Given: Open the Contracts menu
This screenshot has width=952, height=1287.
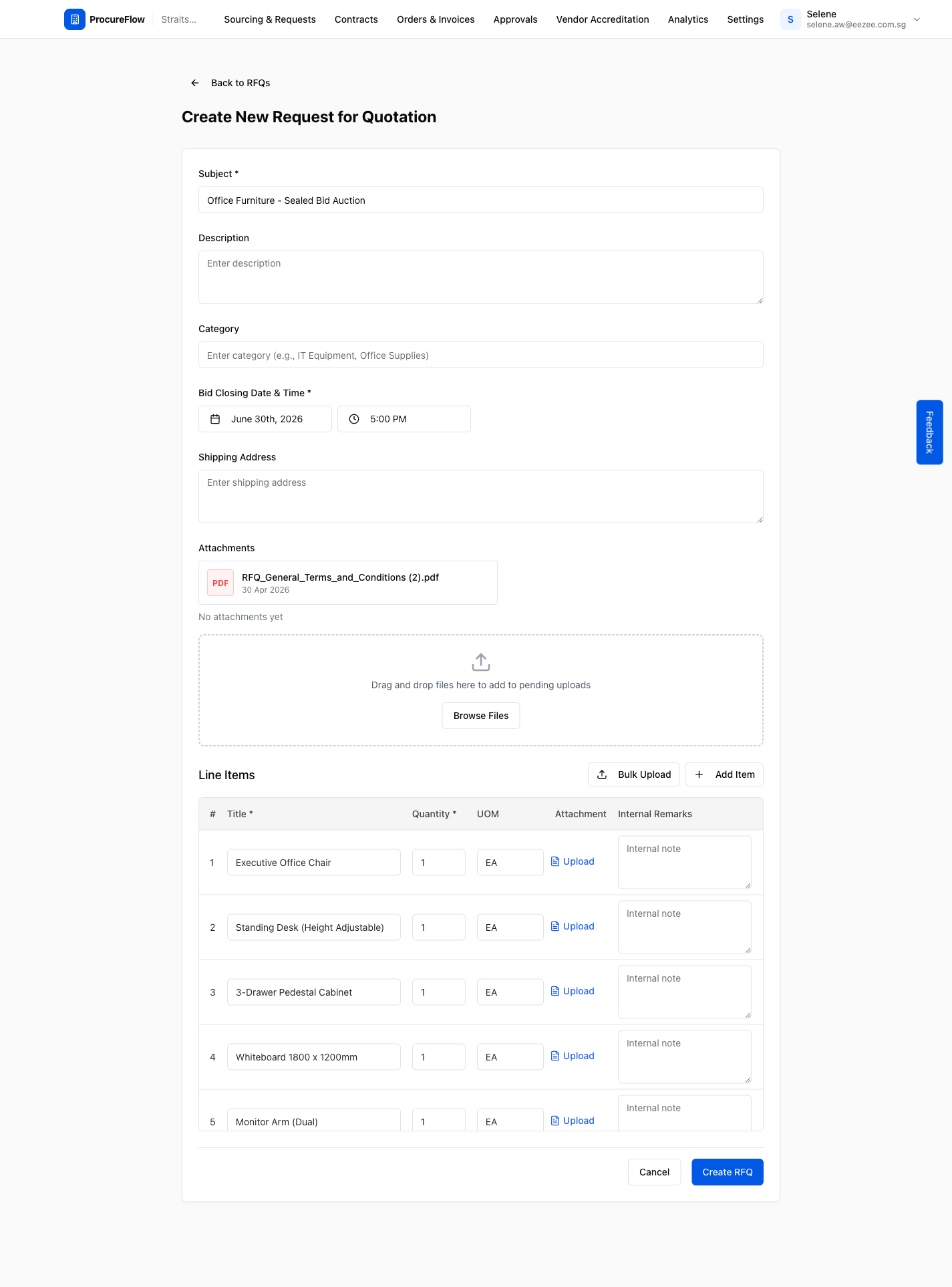Looking at the screenshot, I should coord(356,19).
